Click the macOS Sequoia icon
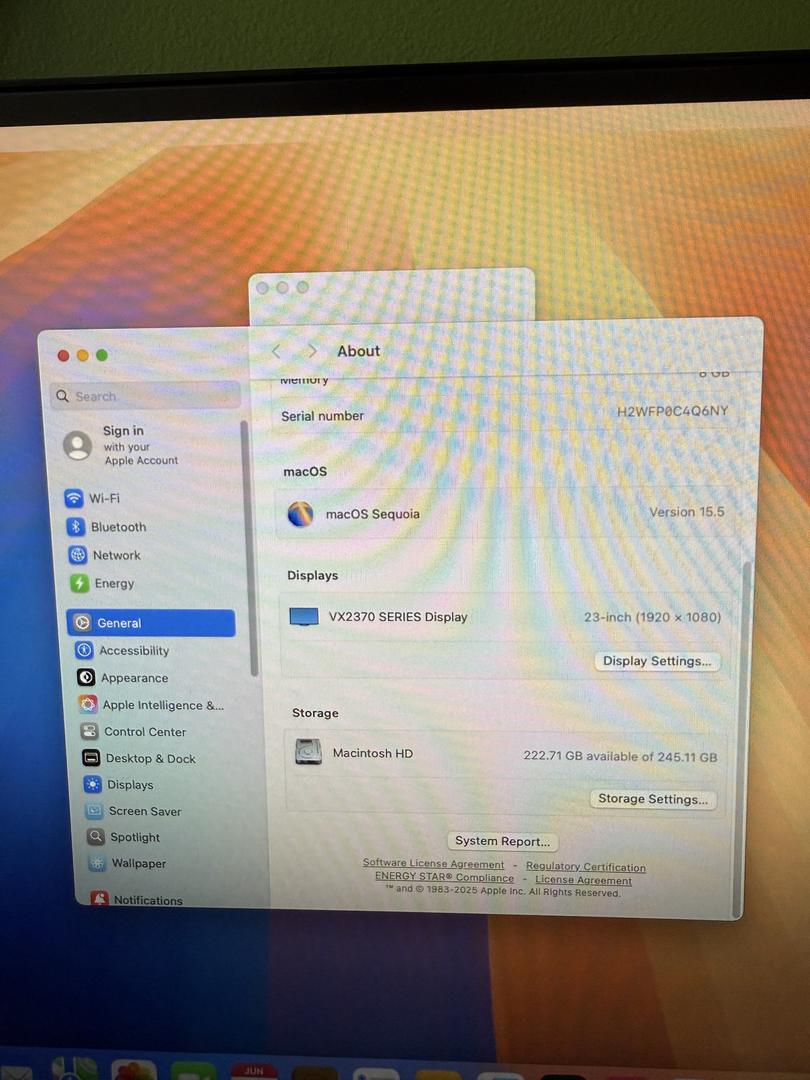The height and width of the screenshot is (1080, 810). [300, 514]
